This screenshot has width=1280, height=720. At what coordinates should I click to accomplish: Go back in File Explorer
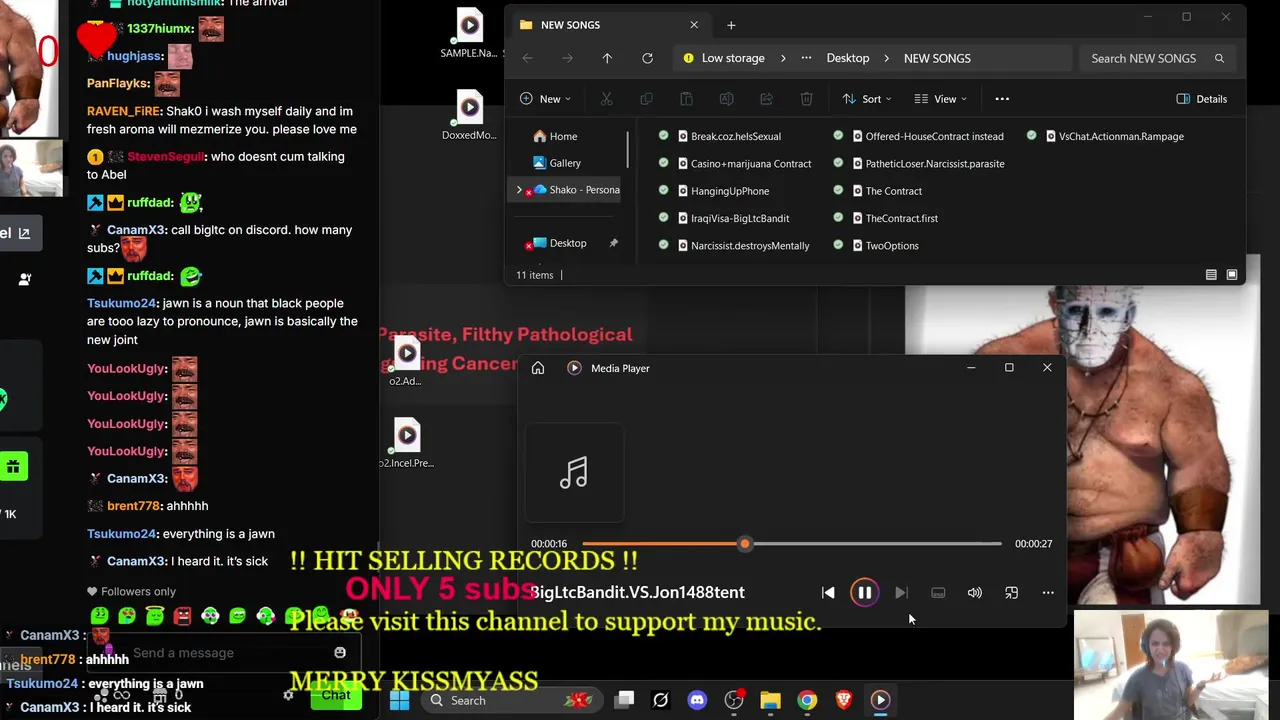527,58
